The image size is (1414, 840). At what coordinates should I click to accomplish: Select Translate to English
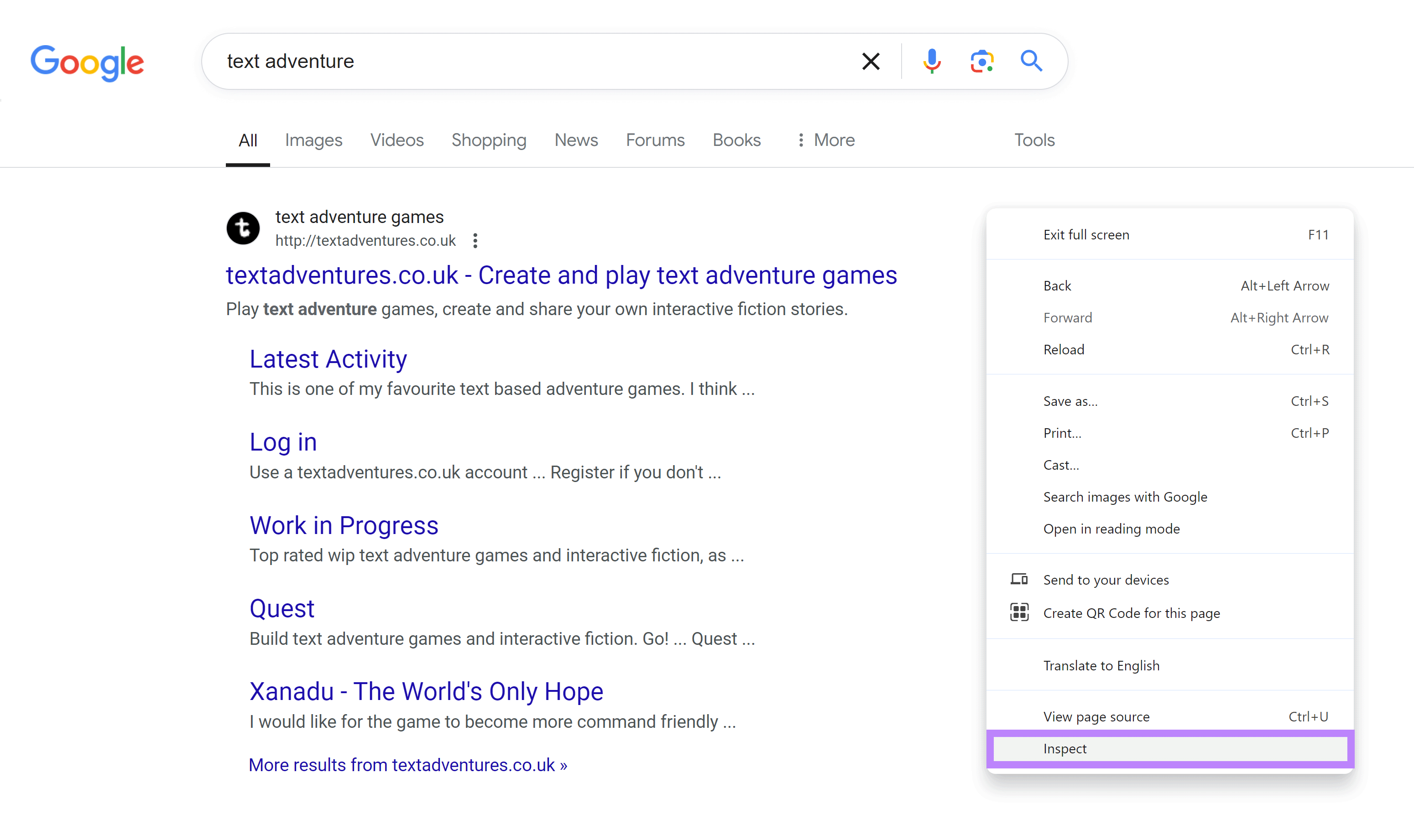1101,665
